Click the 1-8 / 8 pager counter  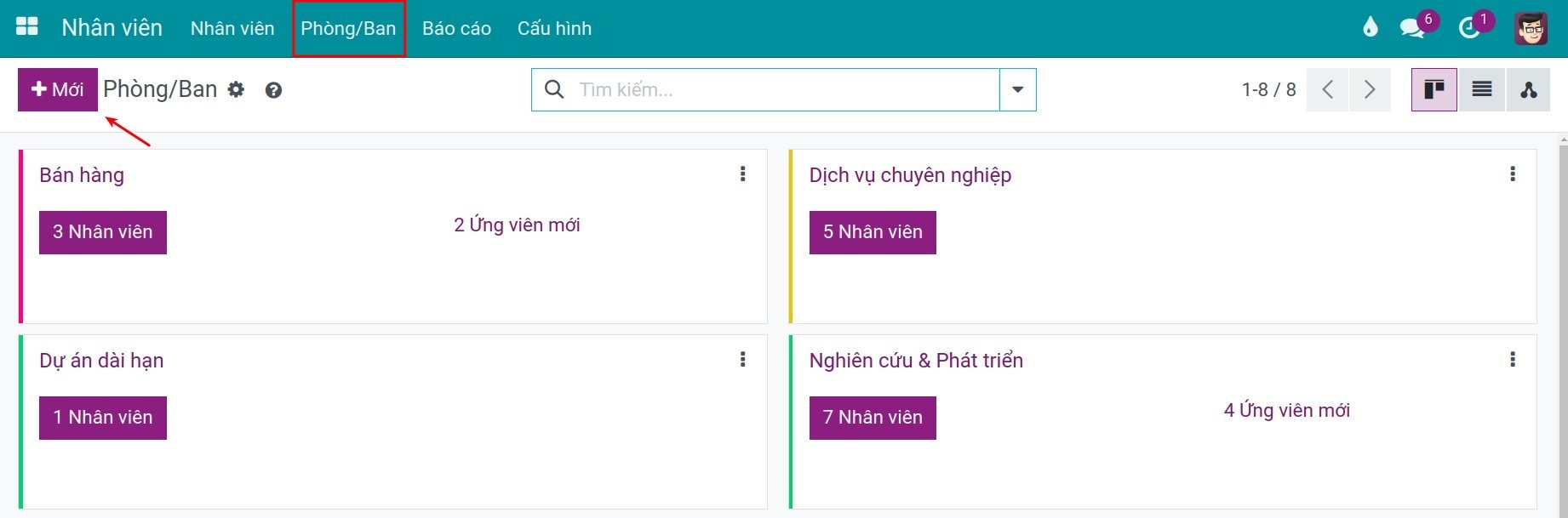[x=1268, y=89]
